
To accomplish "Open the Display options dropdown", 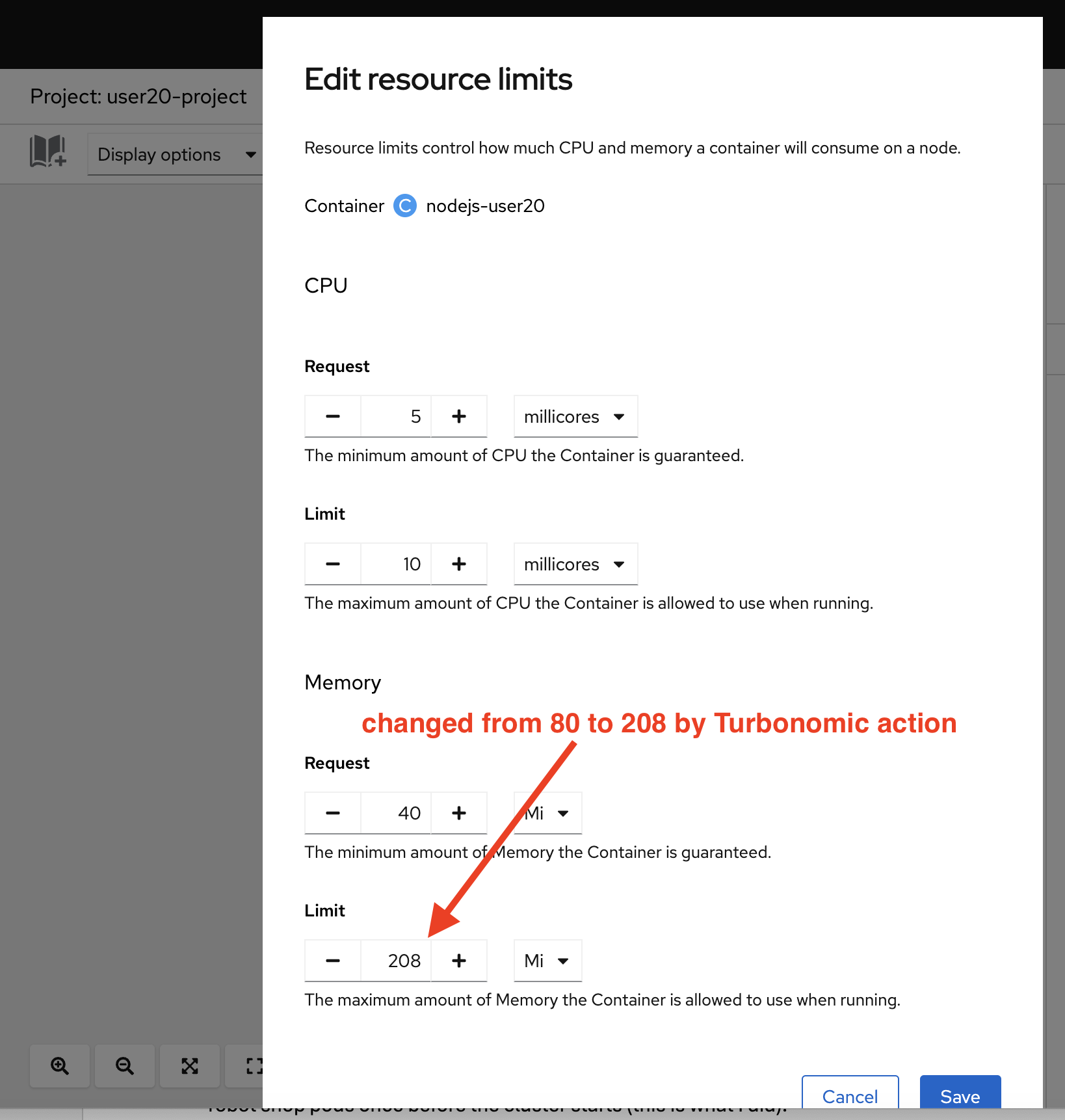I will [176, 155].
